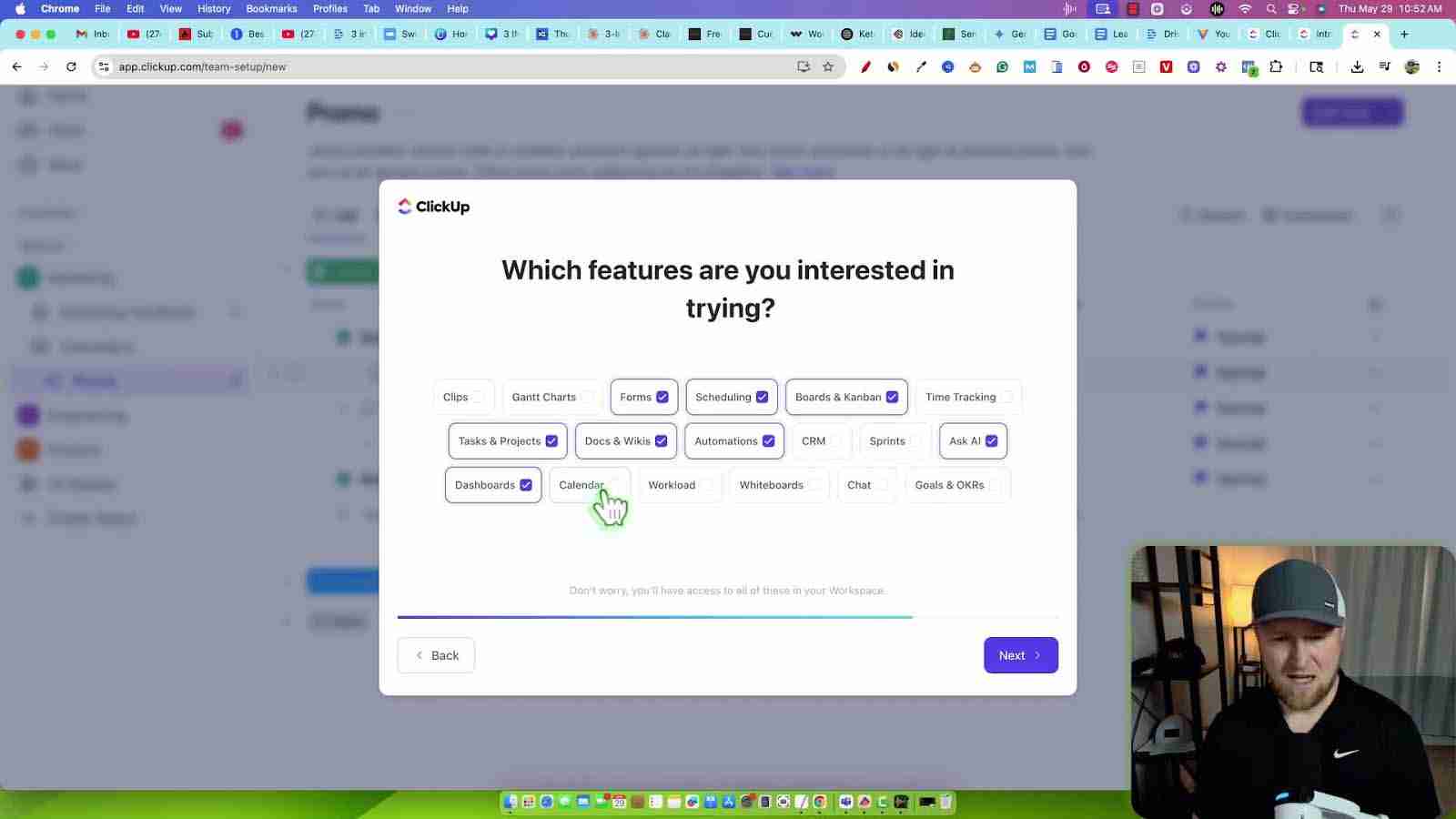Enable the Time Tracking feature
1456x819 pixels.
(968, 397)
